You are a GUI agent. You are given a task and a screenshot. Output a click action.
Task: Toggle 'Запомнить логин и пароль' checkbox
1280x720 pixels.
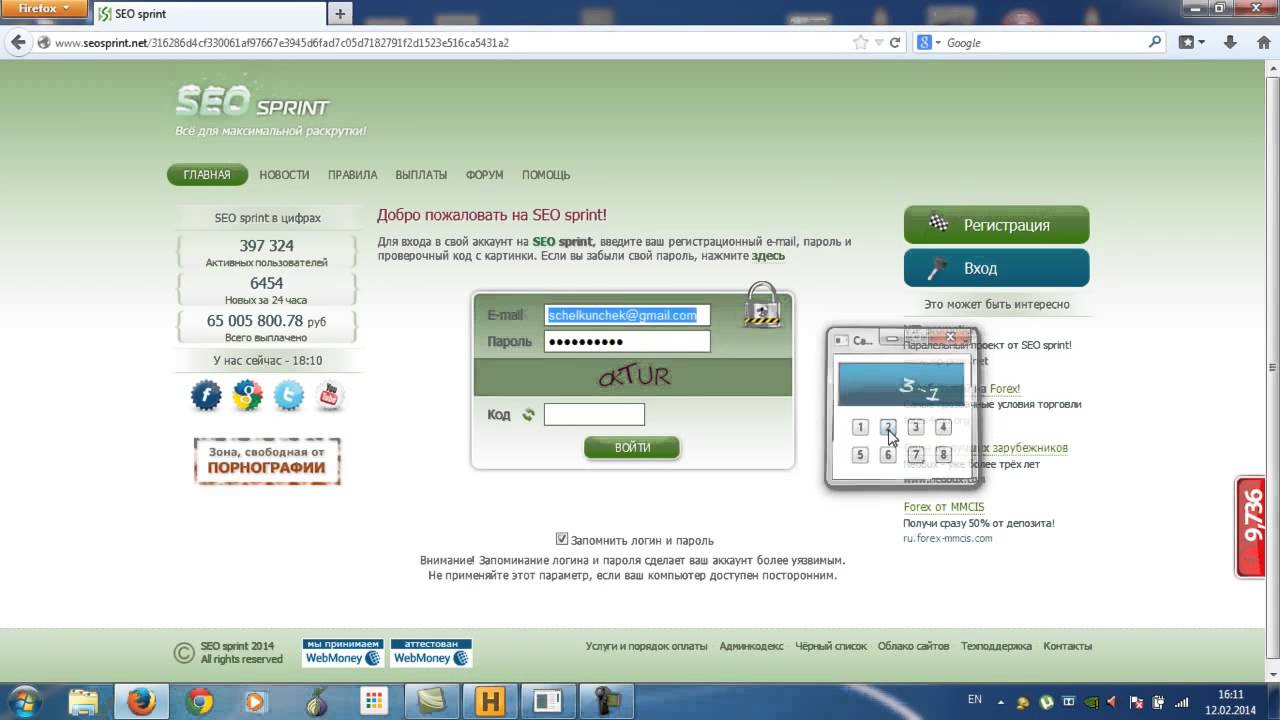click(562, 539)
